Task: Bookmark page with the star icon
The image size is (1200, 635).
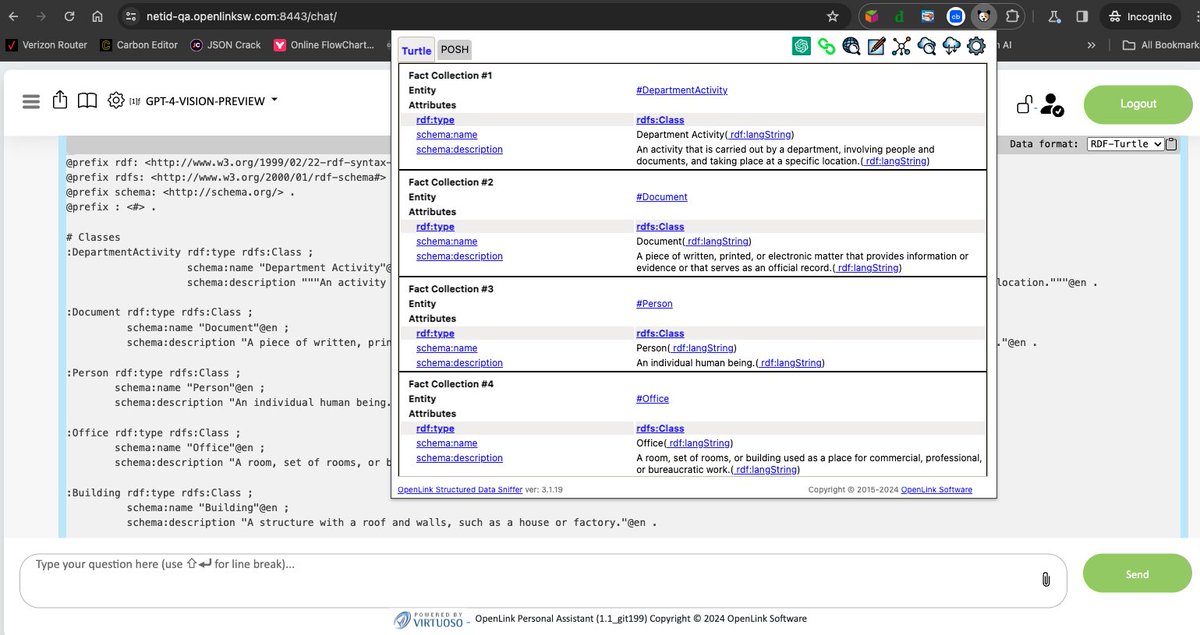Action: point(832,16)
